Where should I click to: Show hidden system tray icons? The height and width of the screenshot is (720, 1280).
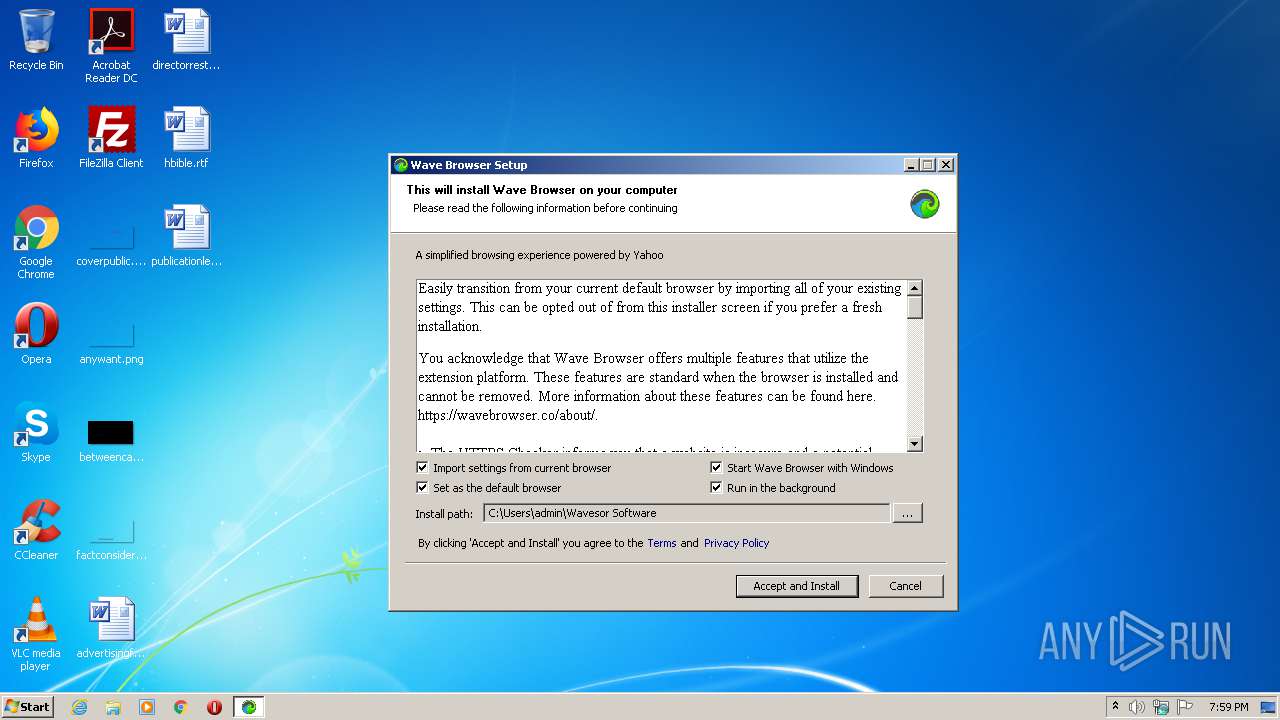click(x=1115, y=707)
